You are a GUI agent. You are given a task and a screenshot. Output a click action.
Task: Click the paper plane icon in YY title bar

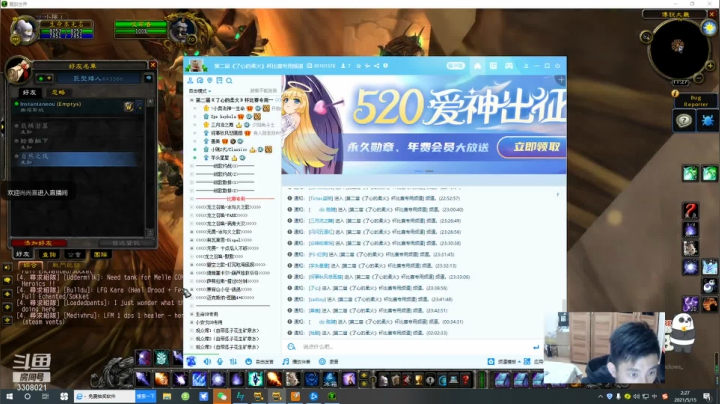(x=367, y=66)
